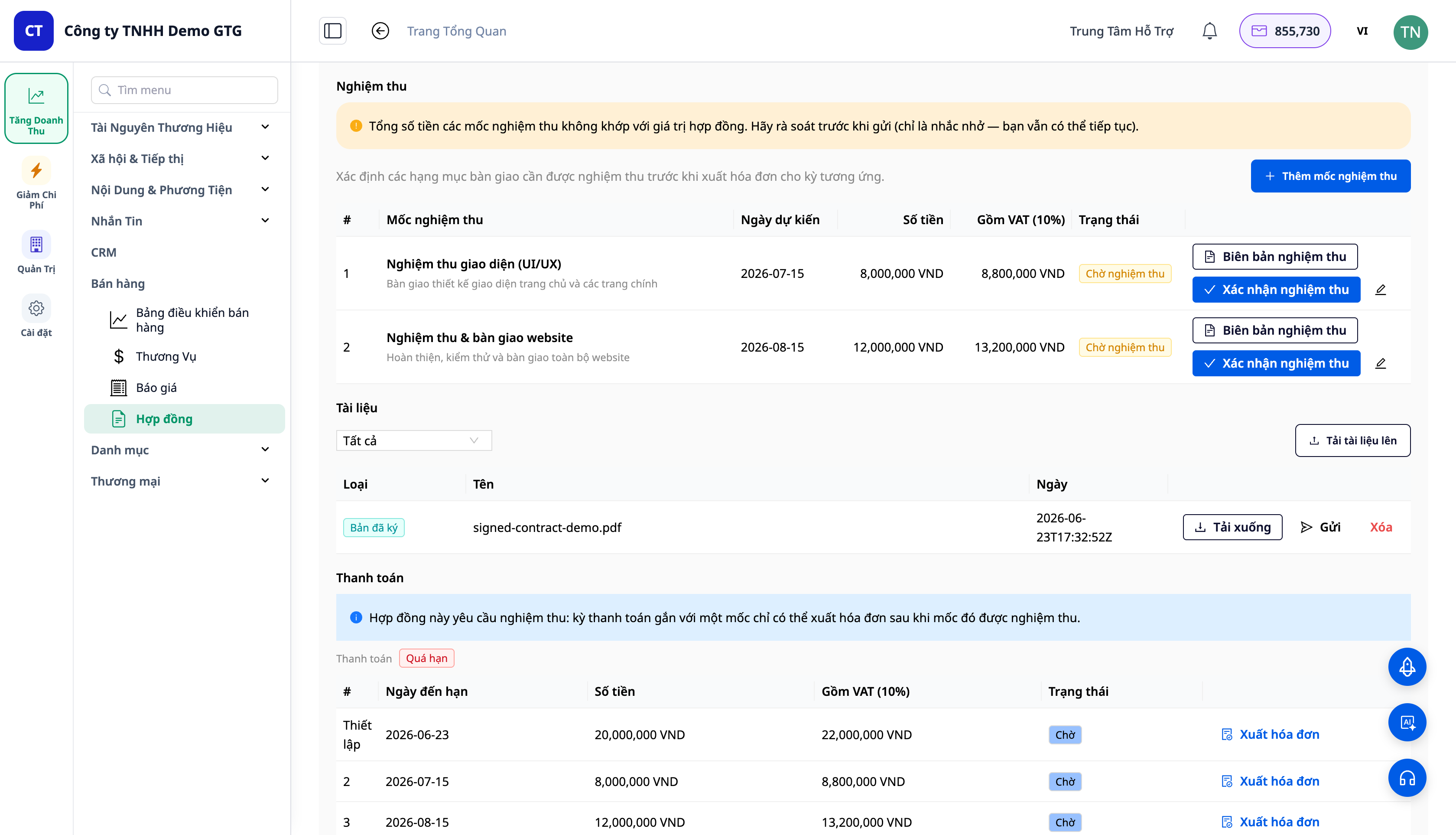
Task: Click Nghiệm thu & bàn giao website title
Action: (x=479, y=338)
